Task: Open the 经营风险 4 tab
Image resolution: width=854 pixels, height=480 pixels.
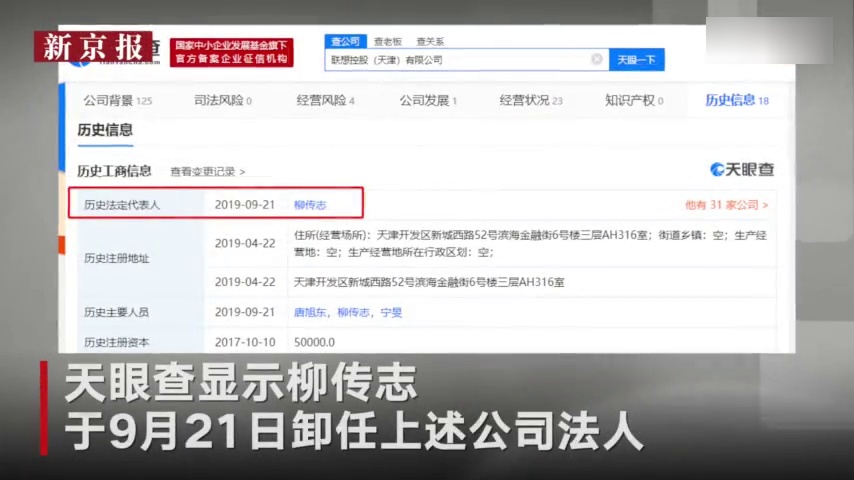Action: coord(325,100)
